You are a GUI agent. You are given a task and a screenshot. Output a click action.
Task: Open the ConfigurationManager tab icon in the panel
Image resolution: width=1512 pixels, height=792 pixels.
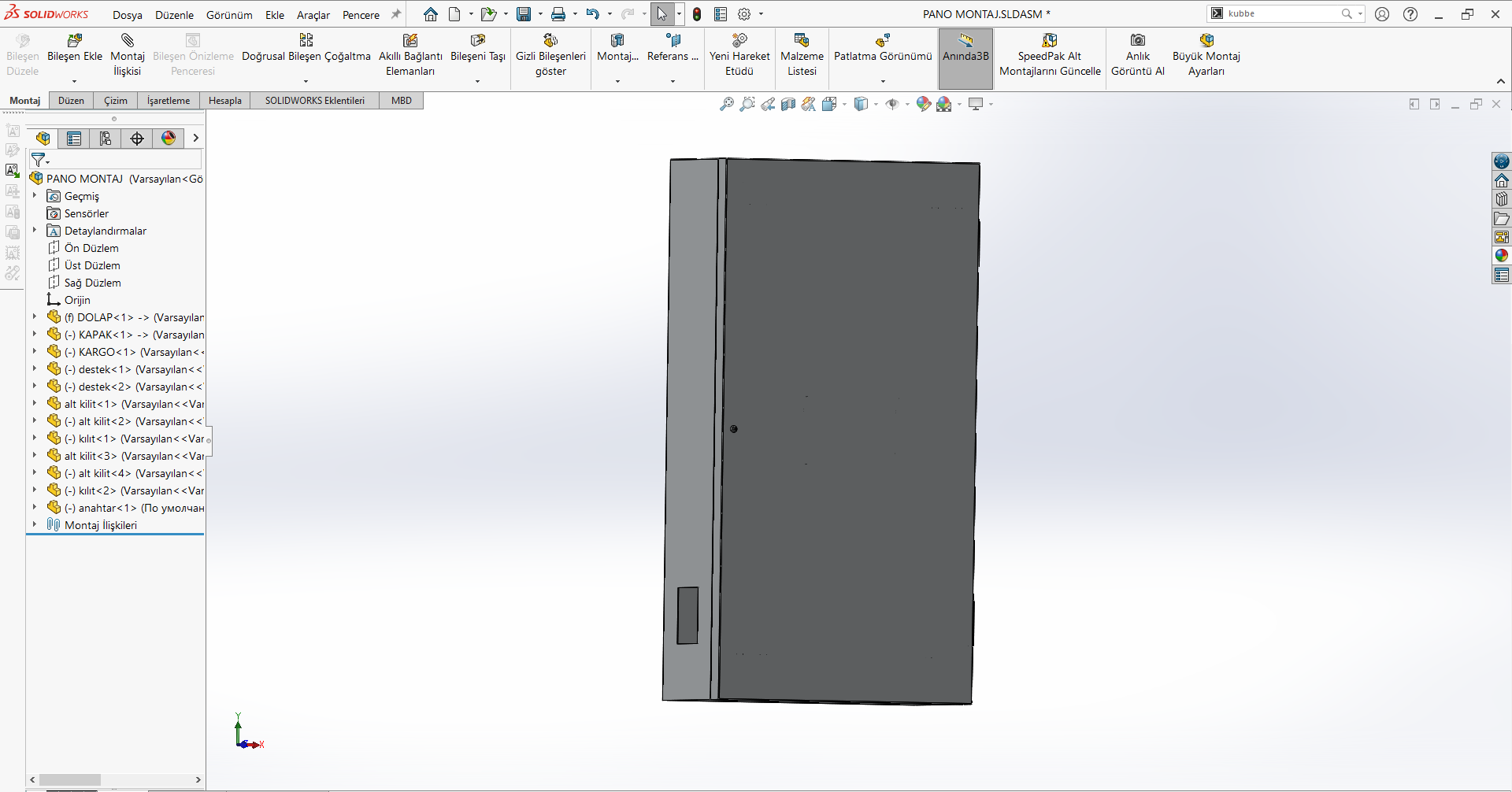click(106, 139)
